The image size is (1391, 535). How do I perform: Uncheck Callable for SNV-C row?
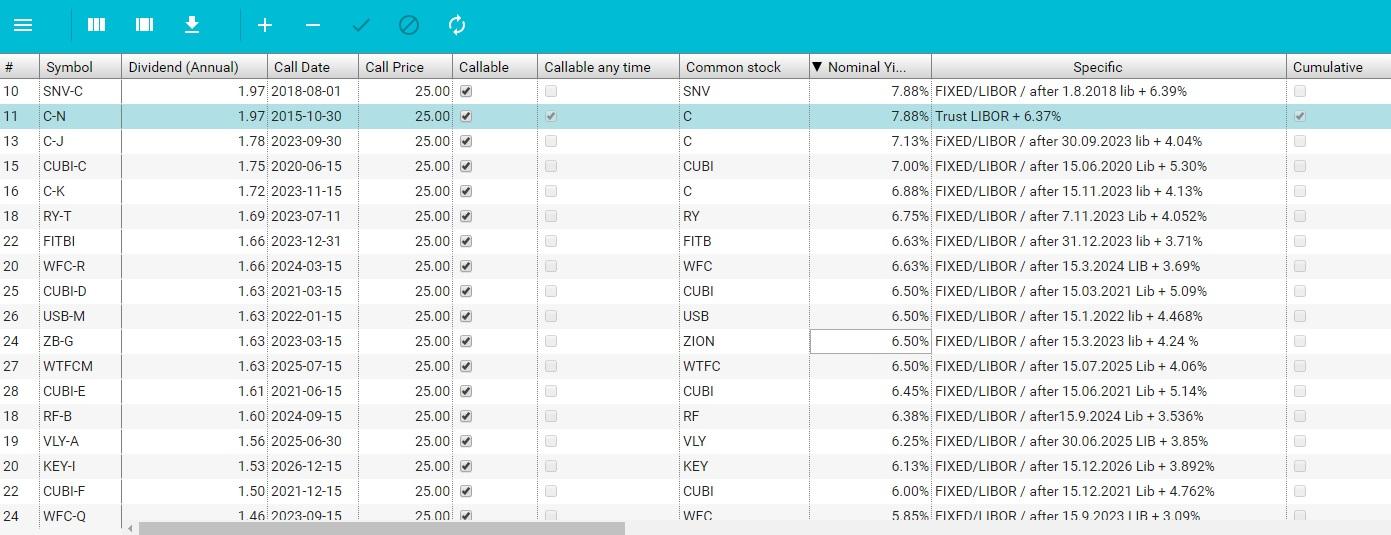tap(466, 91)
